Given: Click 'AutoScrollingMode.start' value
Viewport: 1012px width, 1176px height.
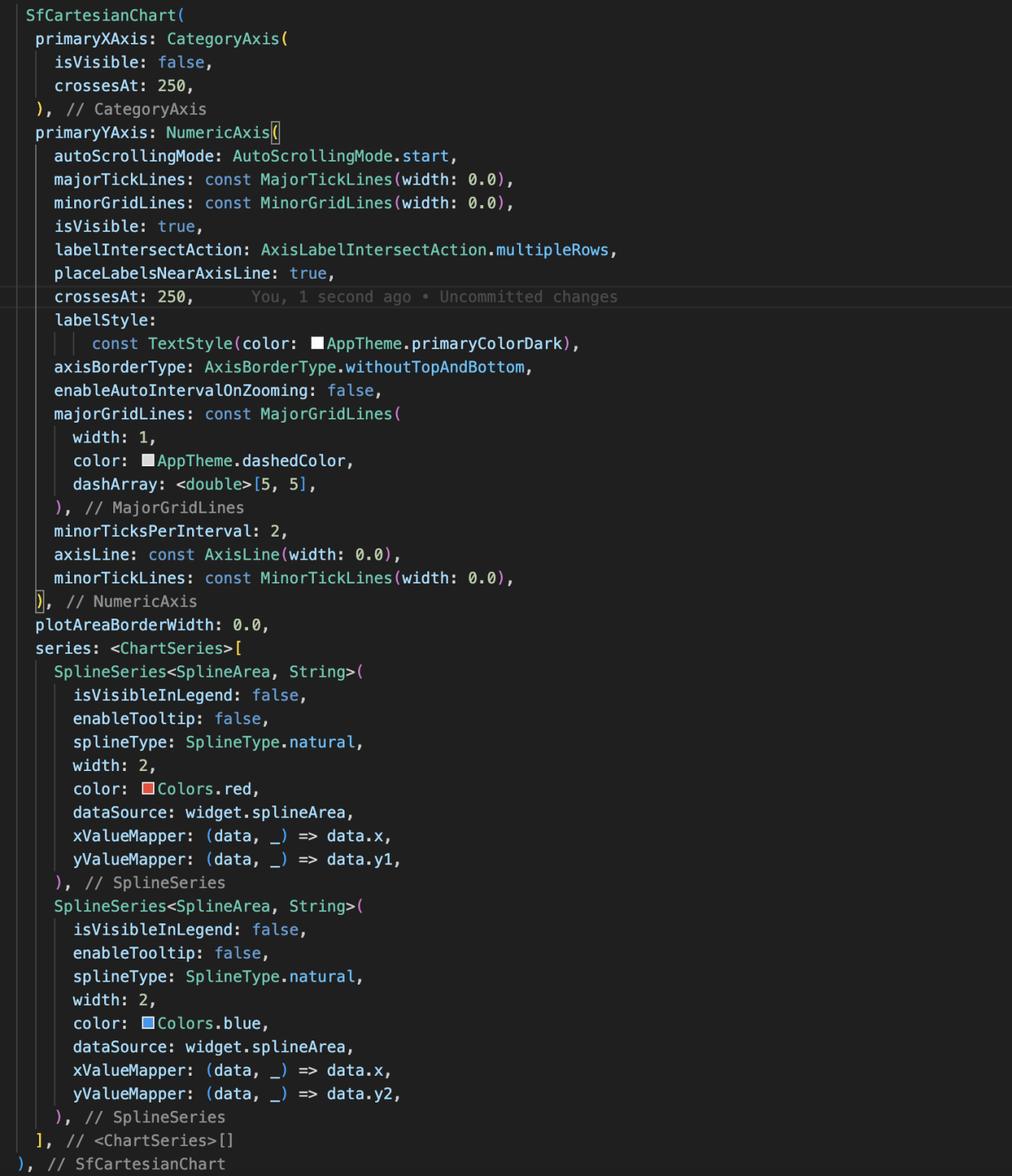Looking at the screenshot, I should [x=341, y=156].
